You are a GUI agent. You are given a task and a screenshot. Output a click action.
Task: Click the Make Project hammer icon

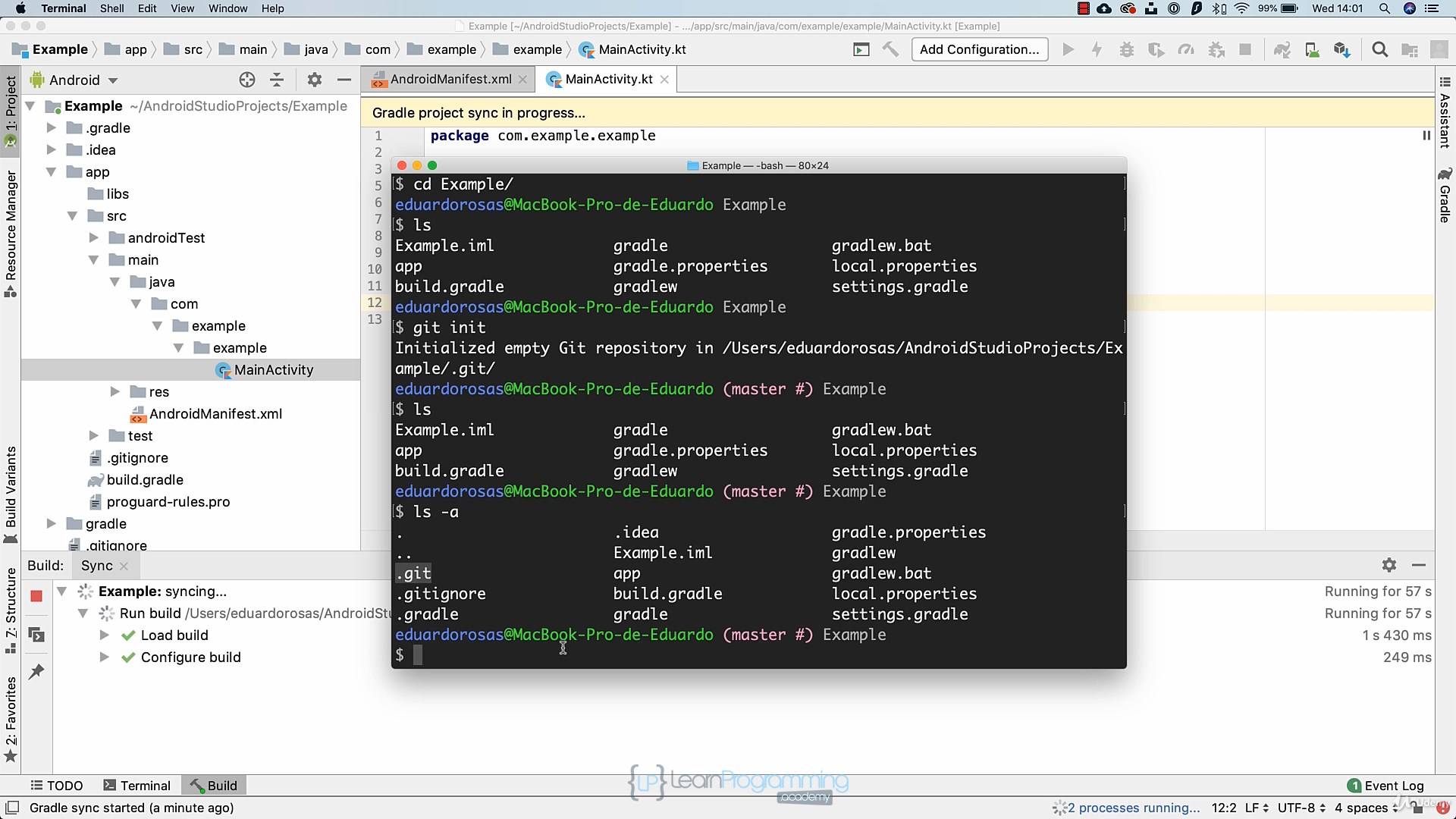[x=890, y=50]
